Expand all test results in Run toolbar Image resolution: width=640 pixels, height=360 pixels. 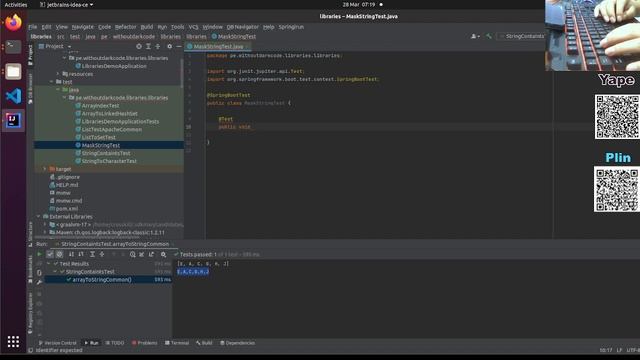click(x=92, y=254)
